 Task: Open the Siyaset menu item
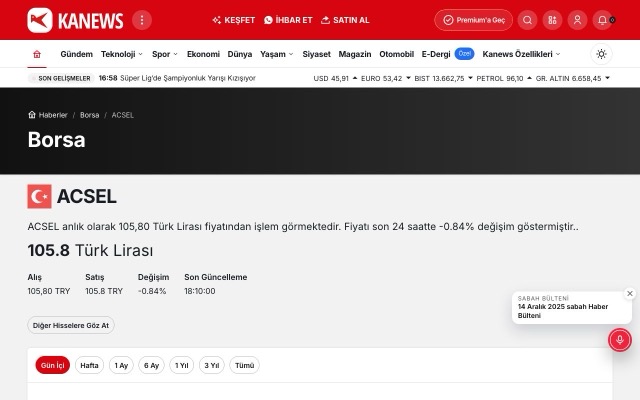[316, 54]
